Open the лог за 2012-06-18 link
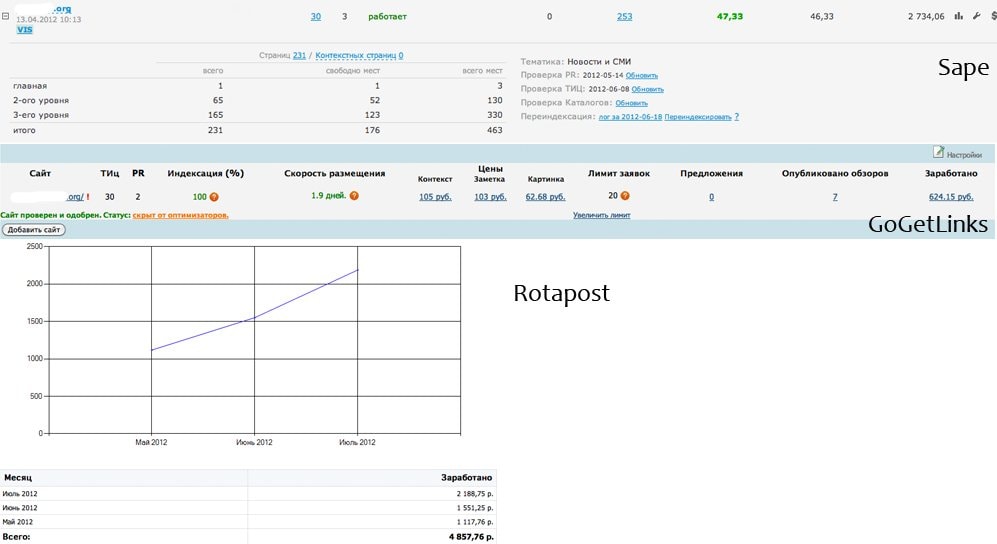Screen dimensions: 997x544 click(x=629, y=117)
